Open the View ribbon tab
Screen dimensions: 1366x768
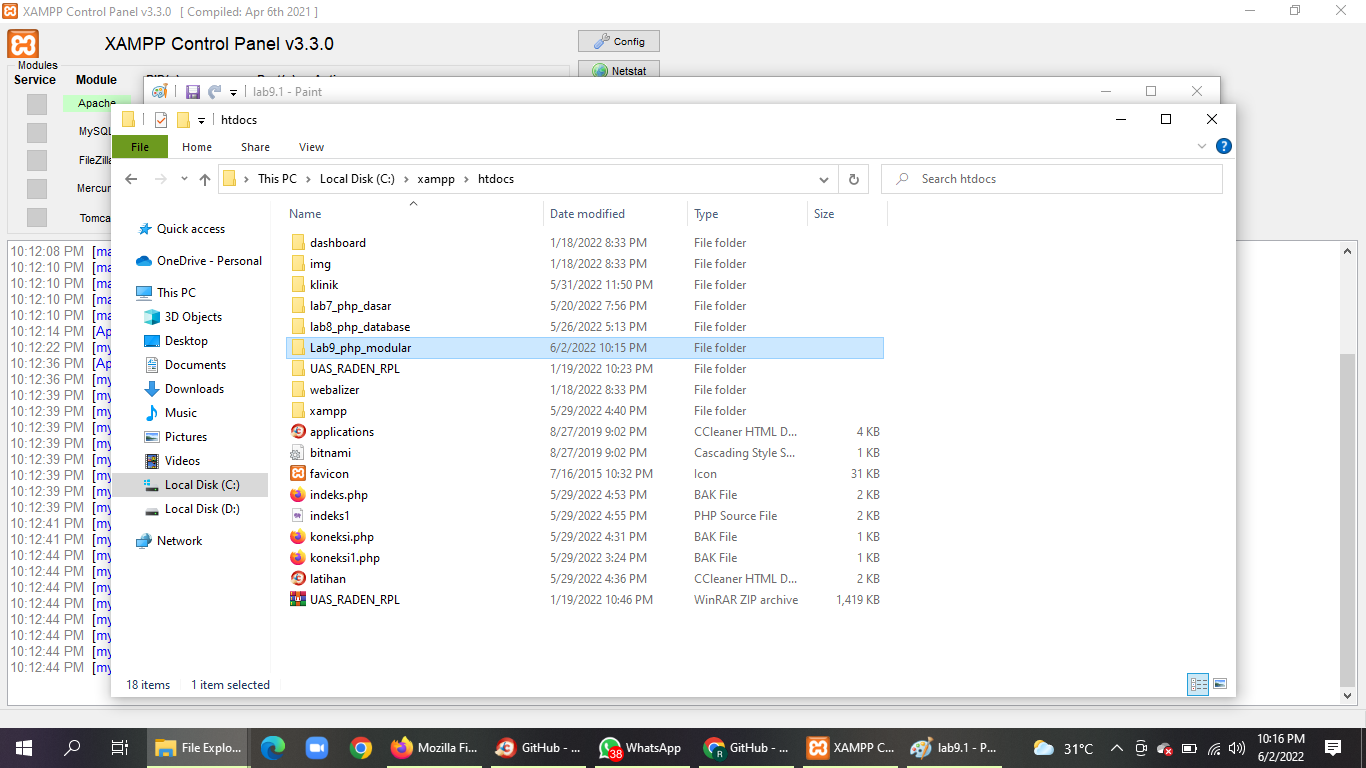[312, 147]
